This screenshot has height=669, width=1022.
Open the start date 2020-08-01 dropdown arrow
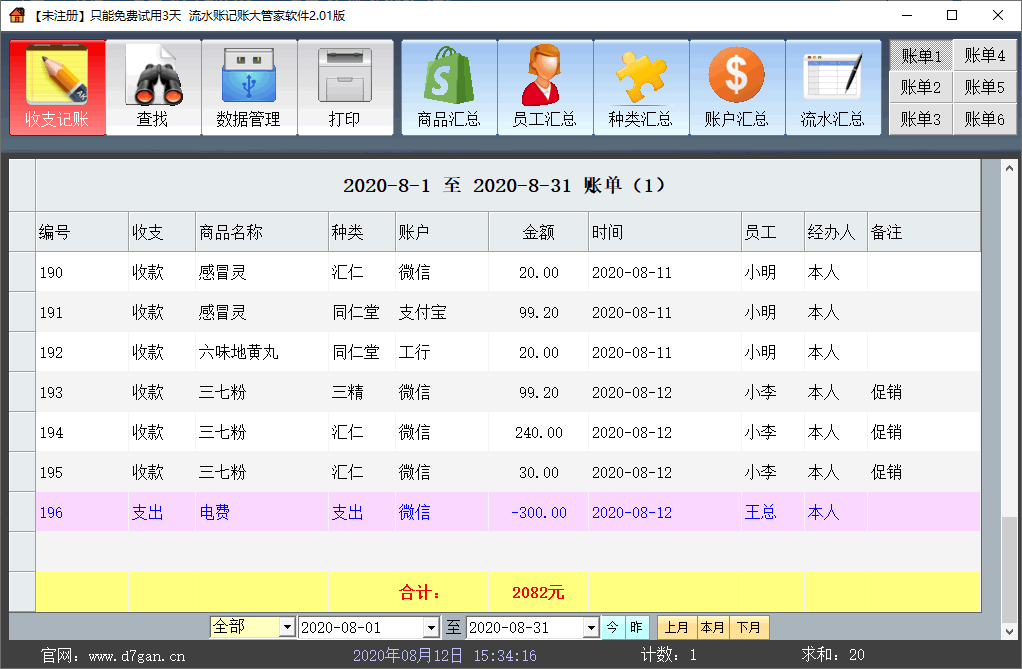point(430,627)
